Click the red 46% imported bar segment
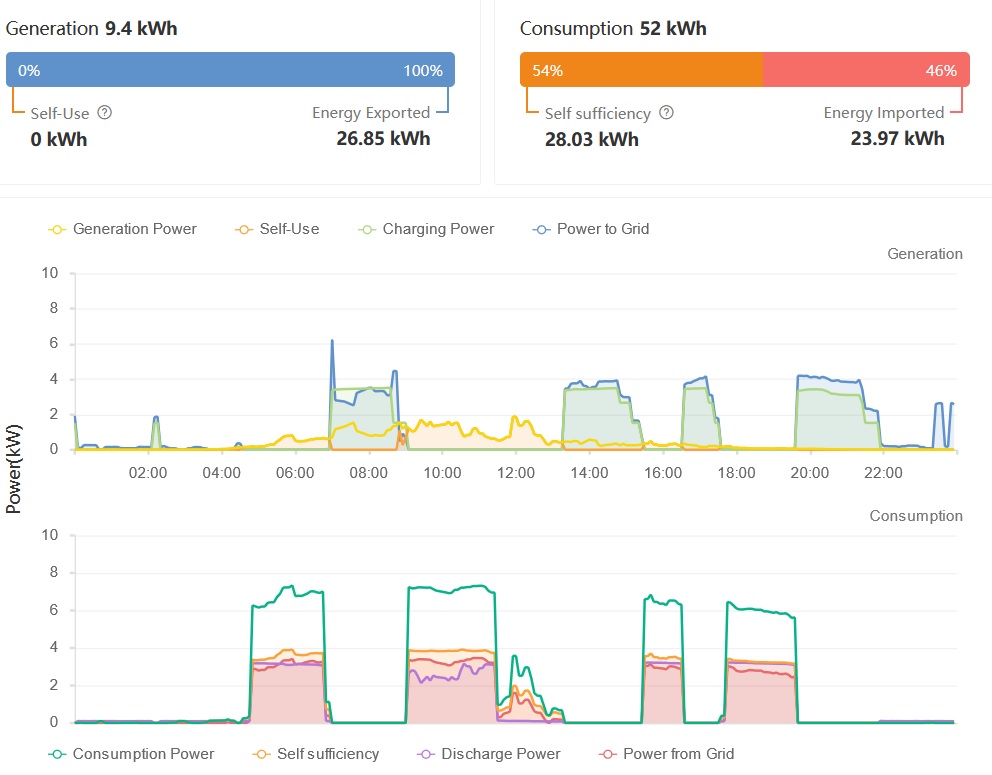This screenshot has height=775, width=992. point(866,70)
